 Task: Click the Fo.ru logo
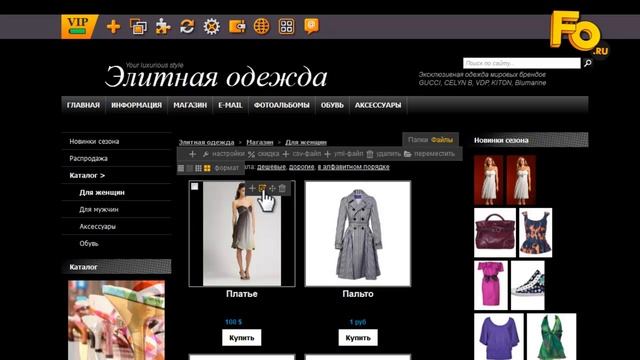click(x=578, y=33)
